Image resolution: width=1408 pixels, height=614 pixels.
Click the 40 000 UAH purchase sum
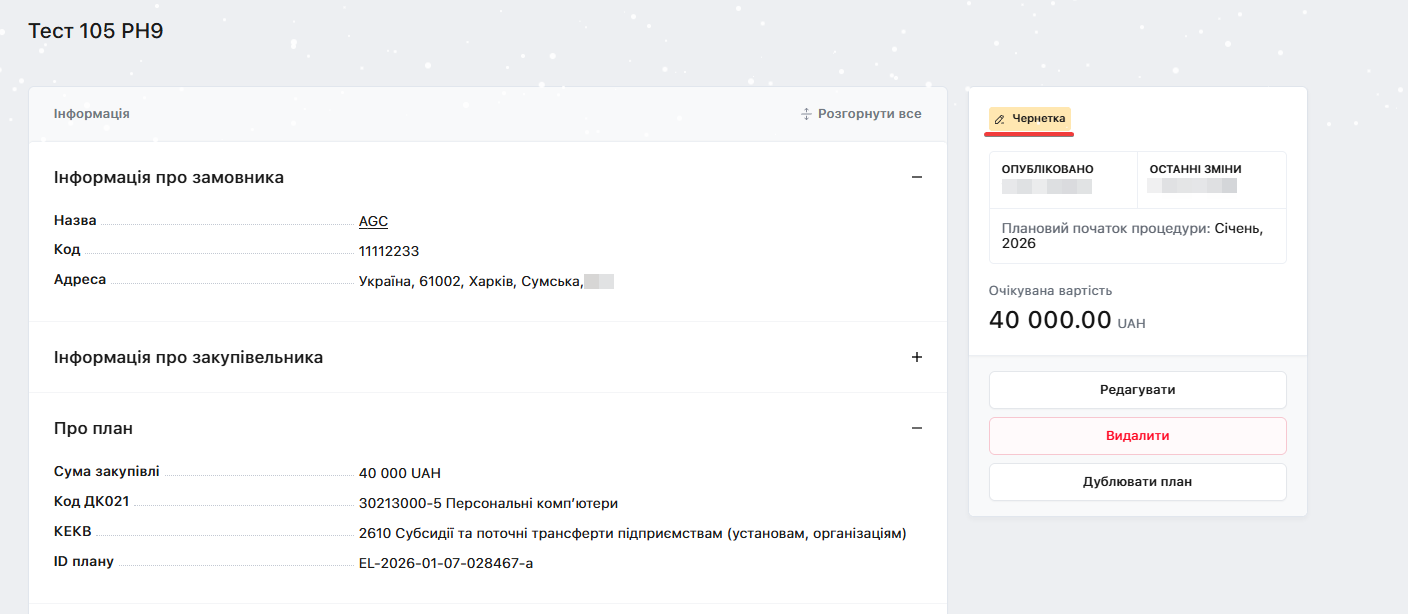click(400, 473)
